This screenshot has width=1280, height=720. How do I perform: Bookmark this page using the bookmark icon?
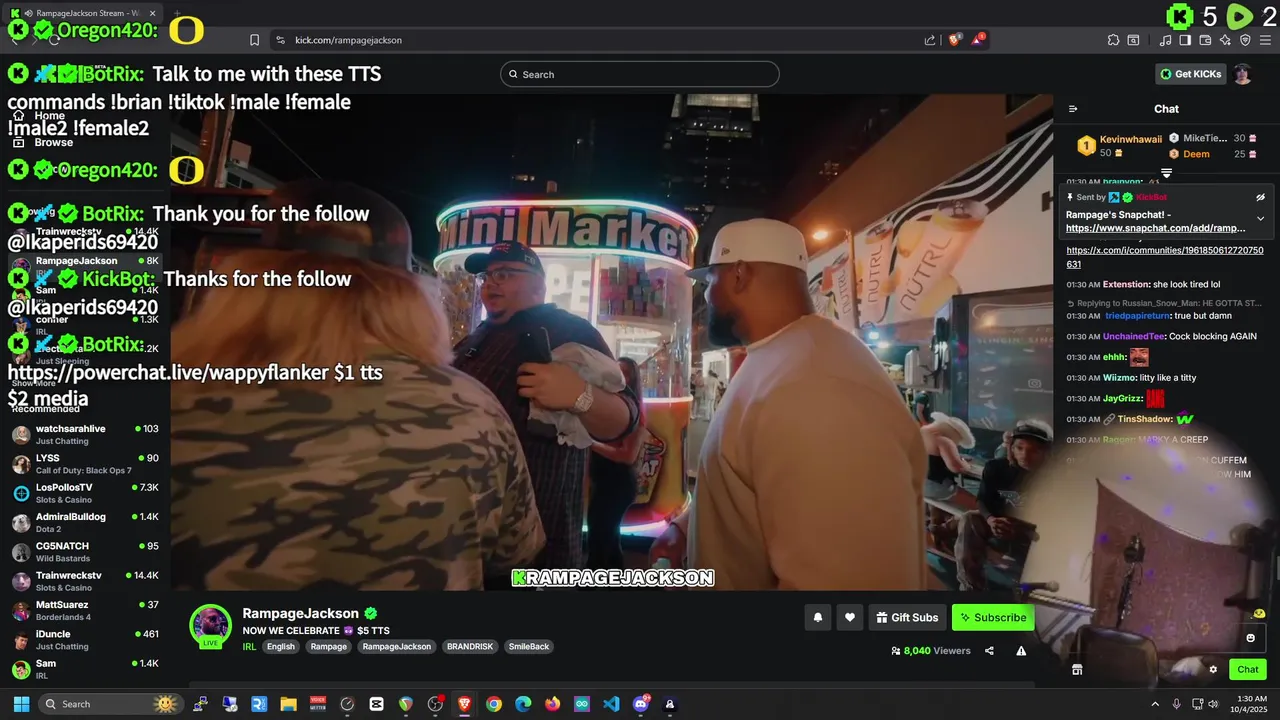254,40
